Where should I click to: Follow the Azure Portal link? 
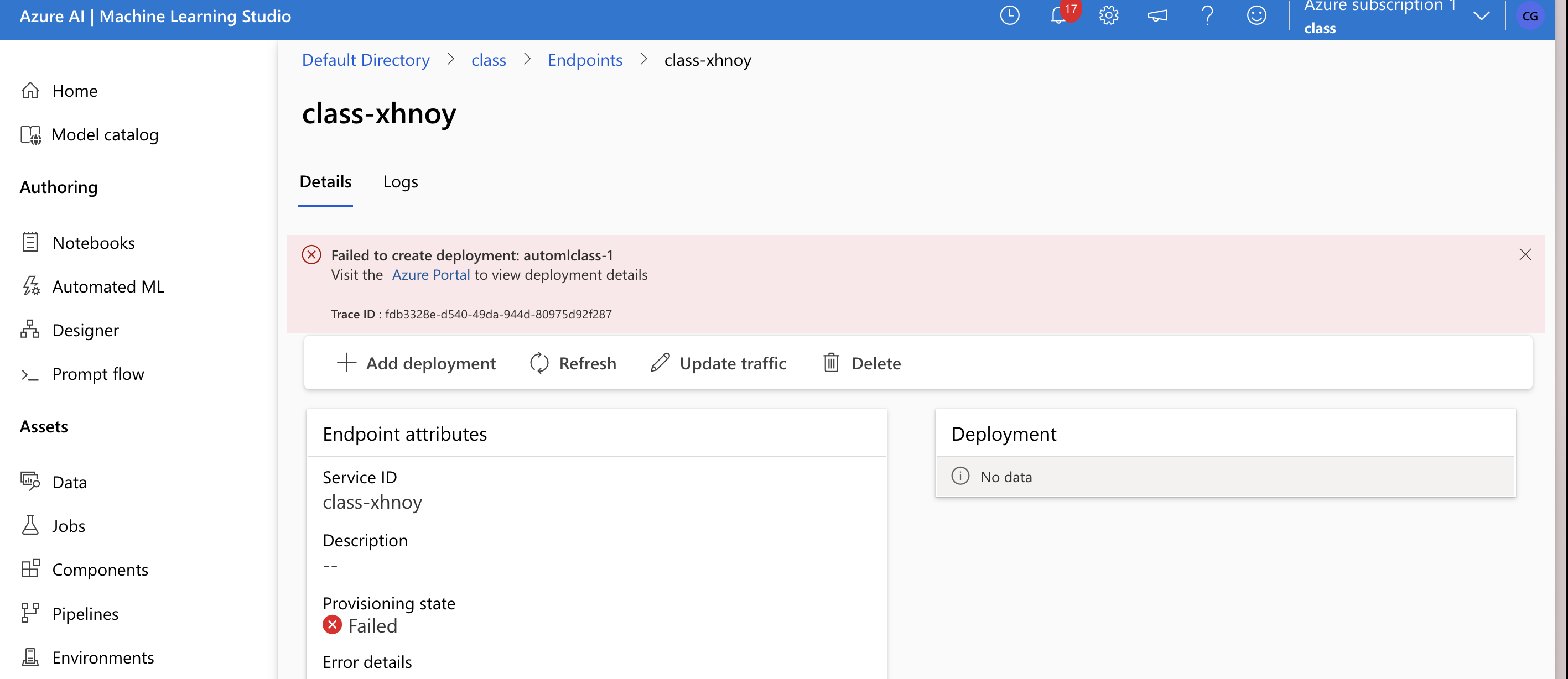430,275
